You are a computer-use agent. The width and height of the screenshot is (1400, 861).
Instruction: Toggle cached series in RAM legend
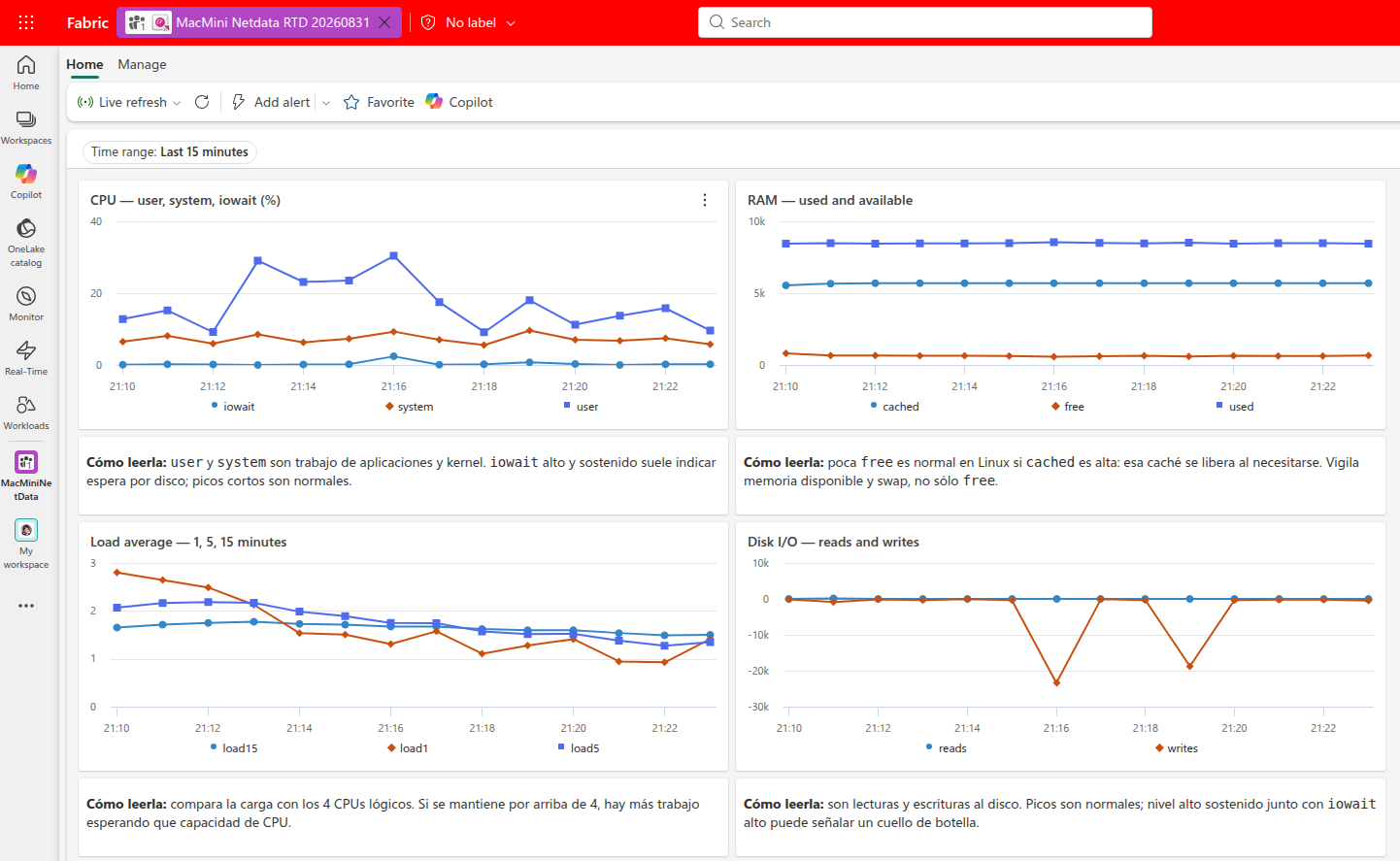[894, 407]
